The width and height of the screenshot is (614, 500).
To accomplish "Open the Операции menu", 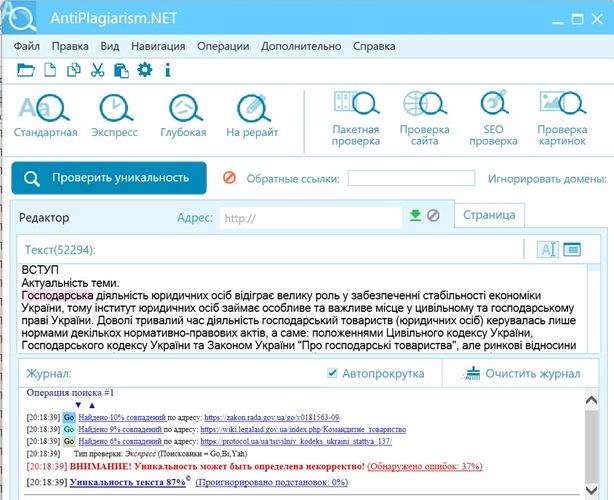I will pyautogui.click(x=223, y=46).
